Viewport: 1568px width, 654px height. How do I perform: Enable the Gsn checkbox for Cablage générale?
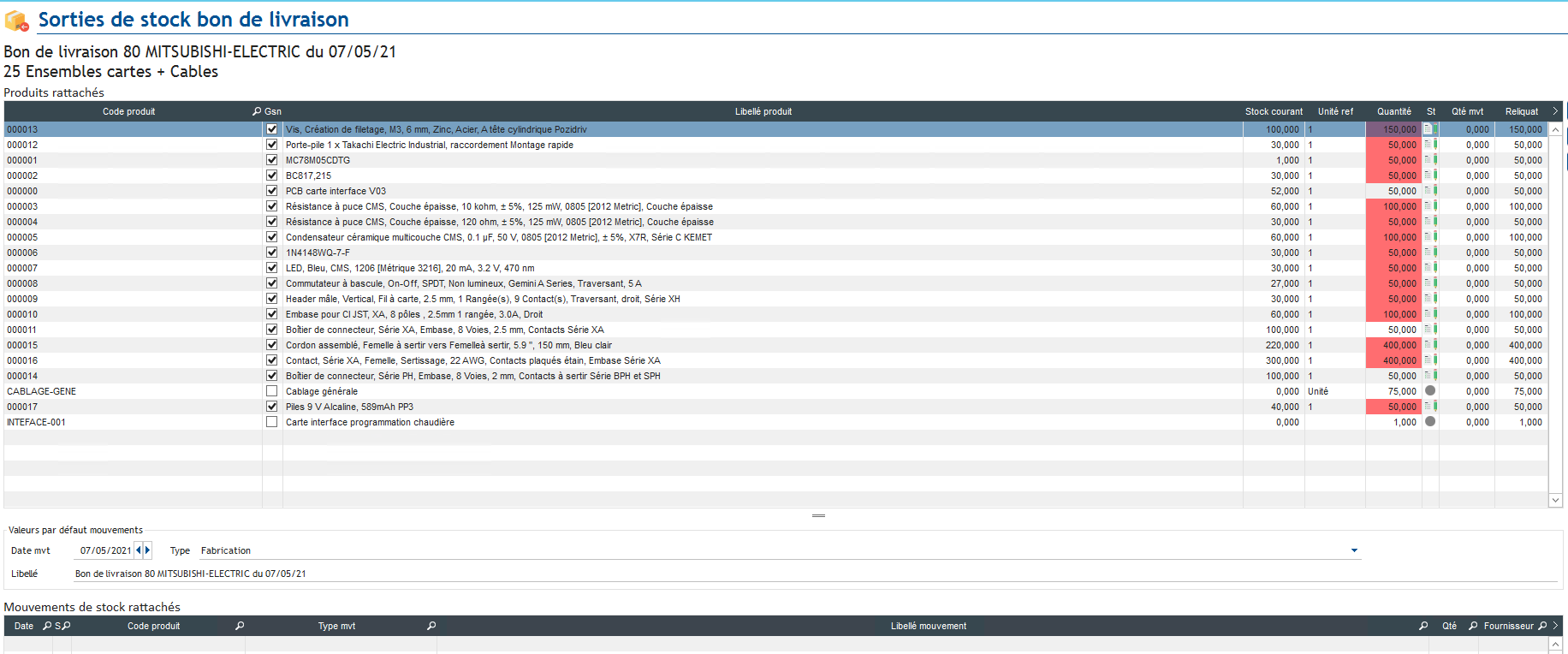[271, 391]
